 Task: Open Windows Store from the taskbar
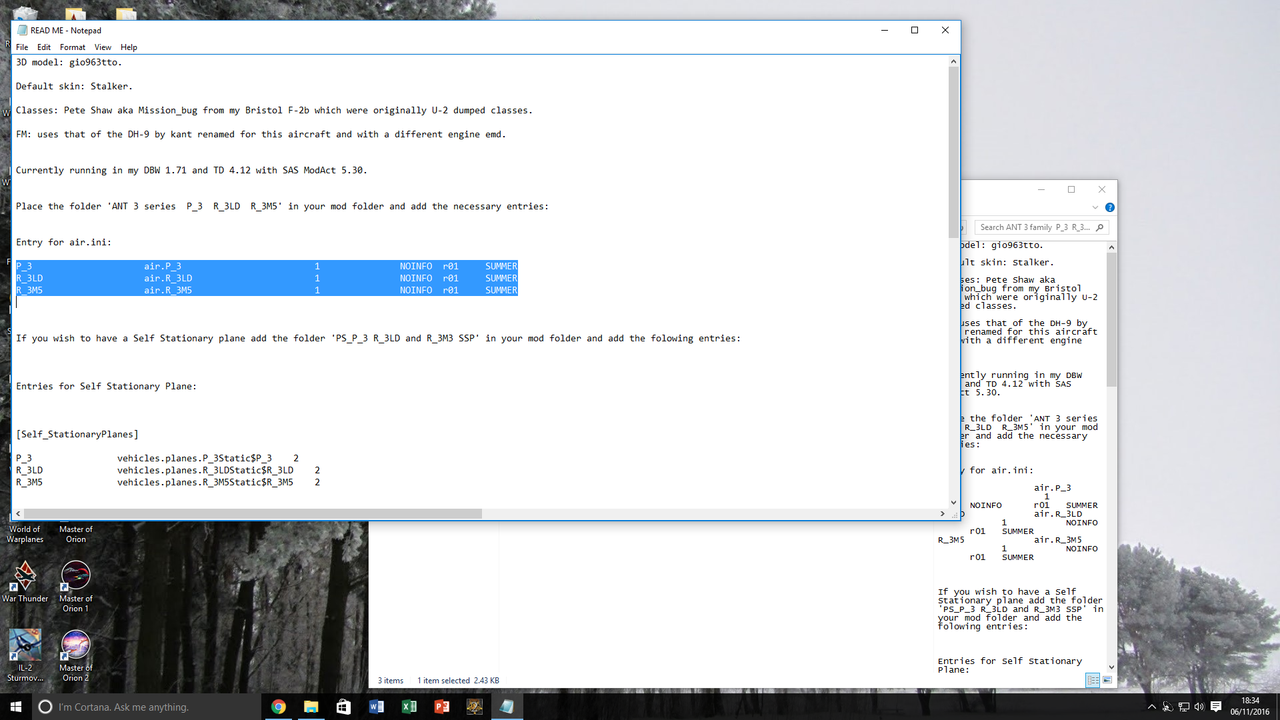tap(344, 706)
